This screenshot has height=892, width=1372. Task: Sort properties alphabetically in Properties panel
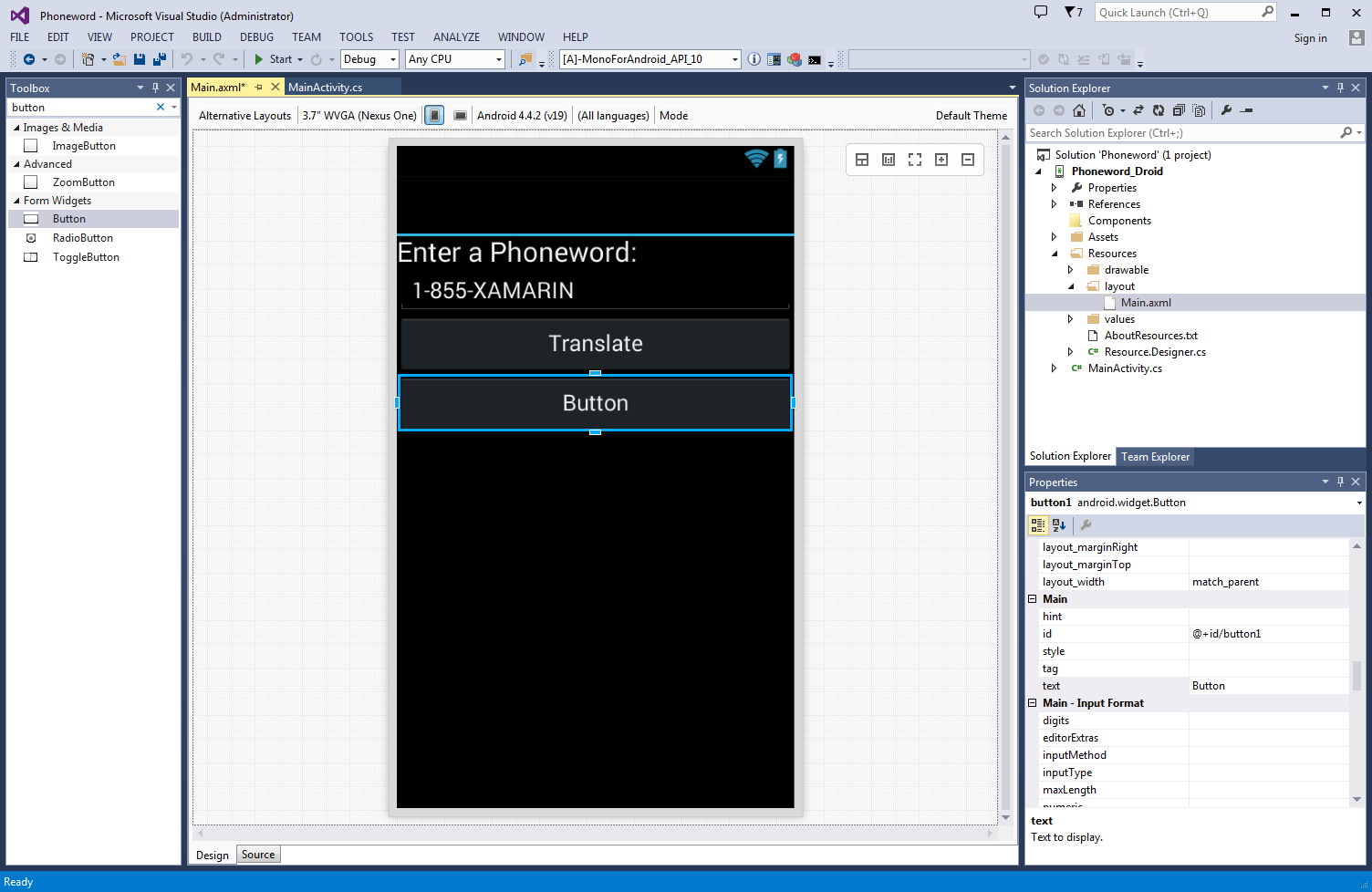coord(1059,525)
